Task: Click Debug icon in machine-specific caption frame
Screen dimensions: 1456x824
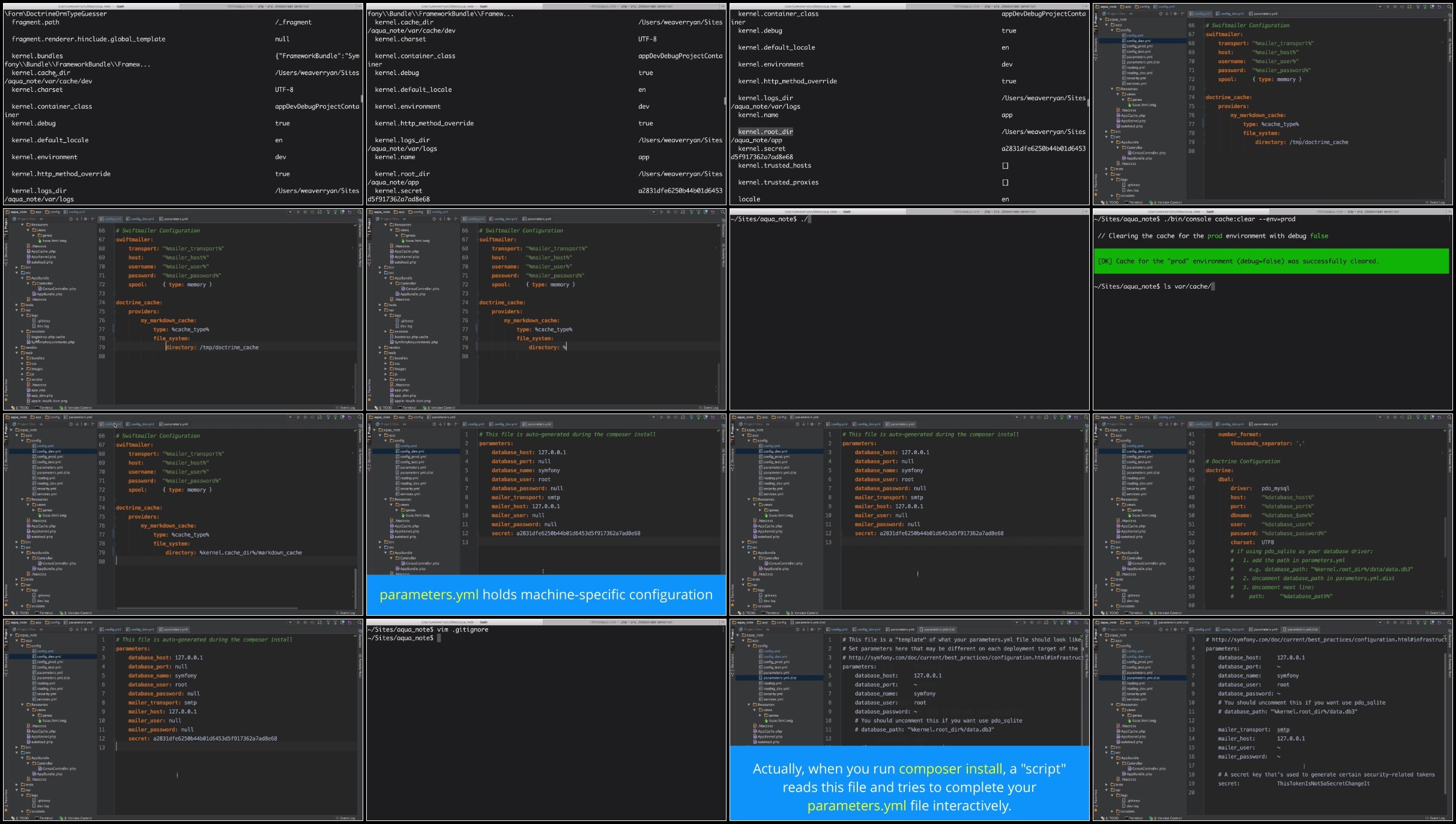Action: tap(668, 417)
